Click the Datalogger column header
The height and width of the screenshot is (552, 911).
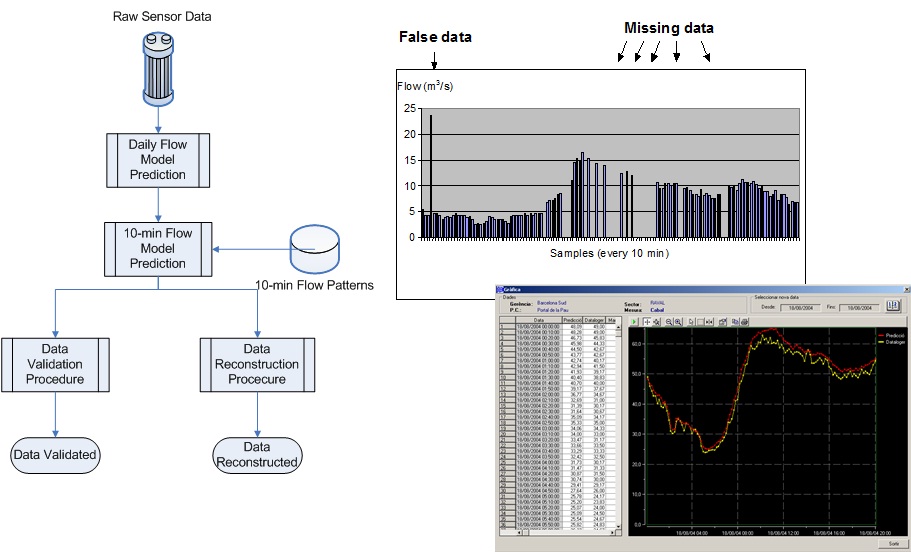(594, 320)
